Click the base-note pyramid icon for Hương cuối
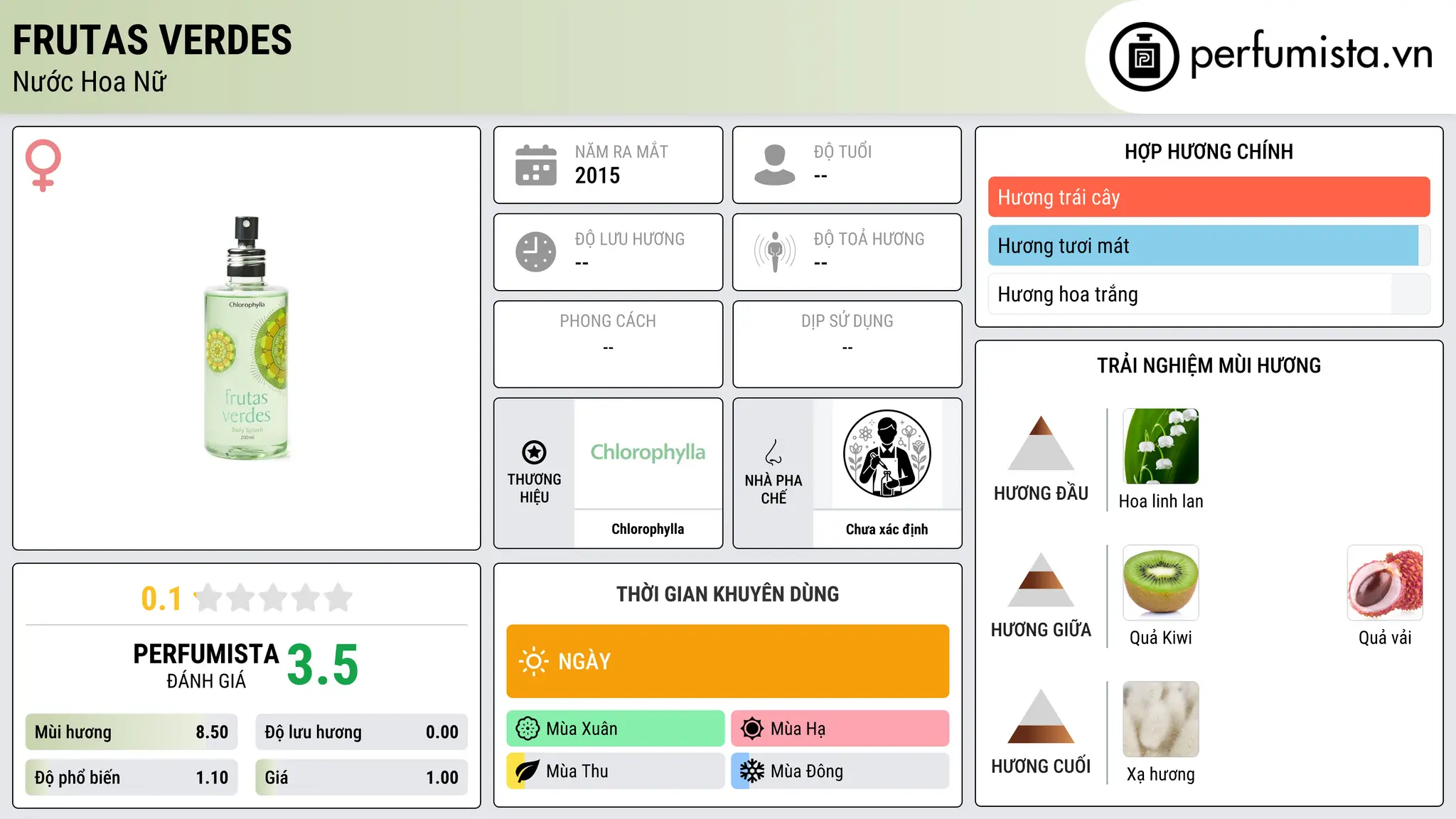This screenshot has width=1456, height=819. point(1041,716)
